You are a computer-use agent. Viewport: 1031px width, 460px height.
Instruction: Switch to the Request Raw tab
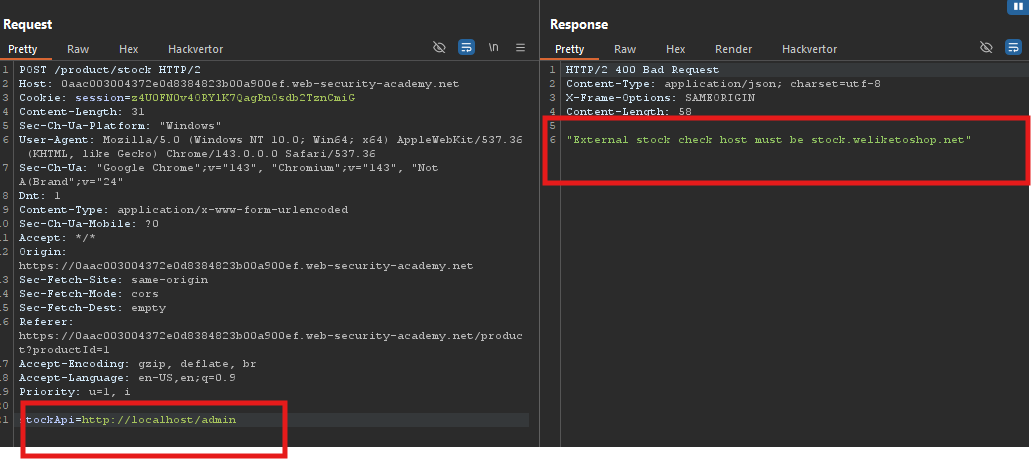(78, 49)
